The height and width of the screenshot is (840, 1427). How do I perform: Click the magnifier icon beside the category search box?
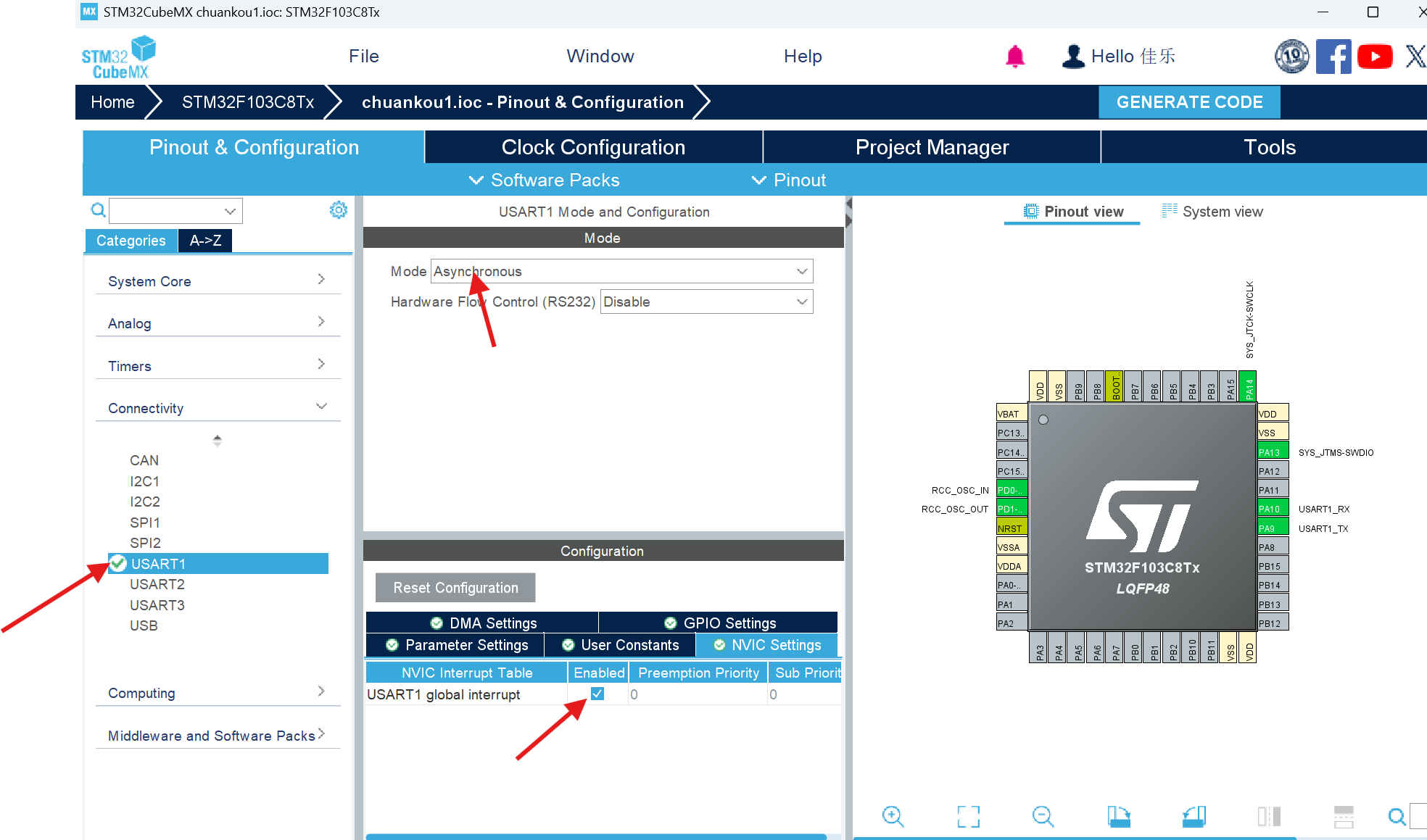pyautogui.click(x=98, y=210)
